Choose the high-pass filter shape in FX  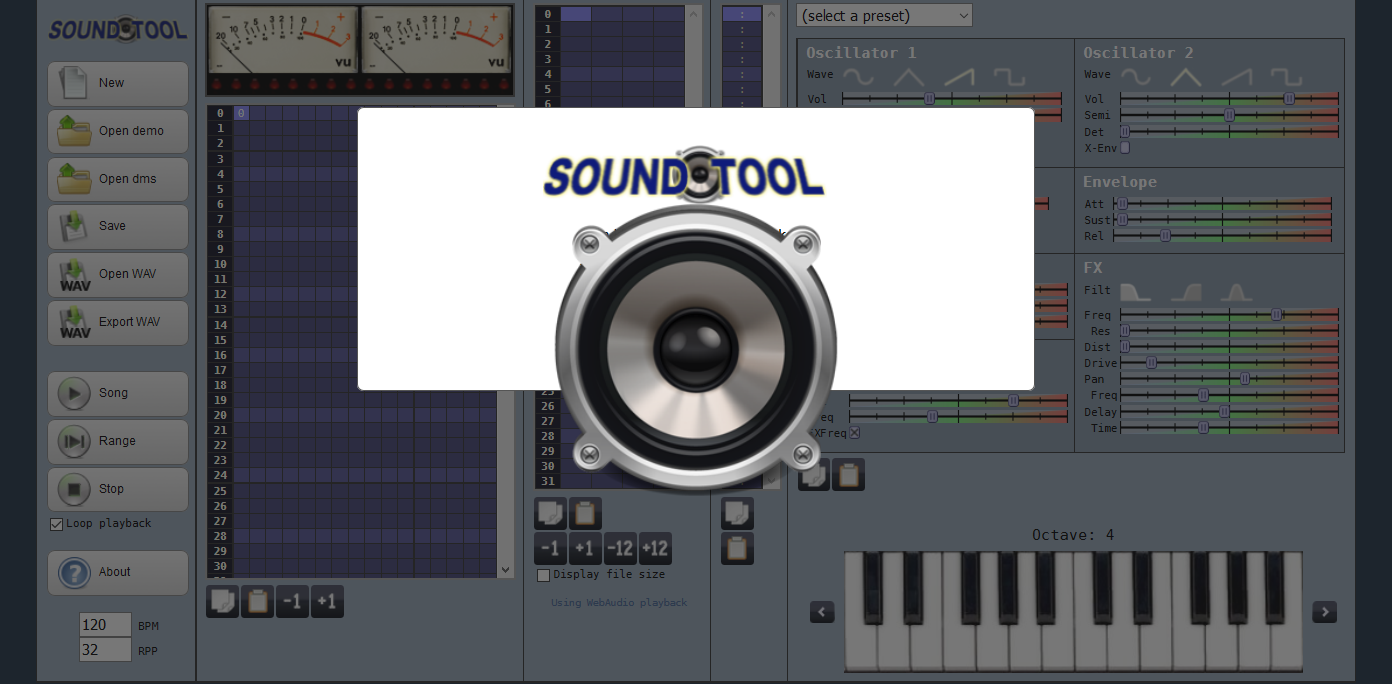pyautogui.click(x=1186, y=292)
